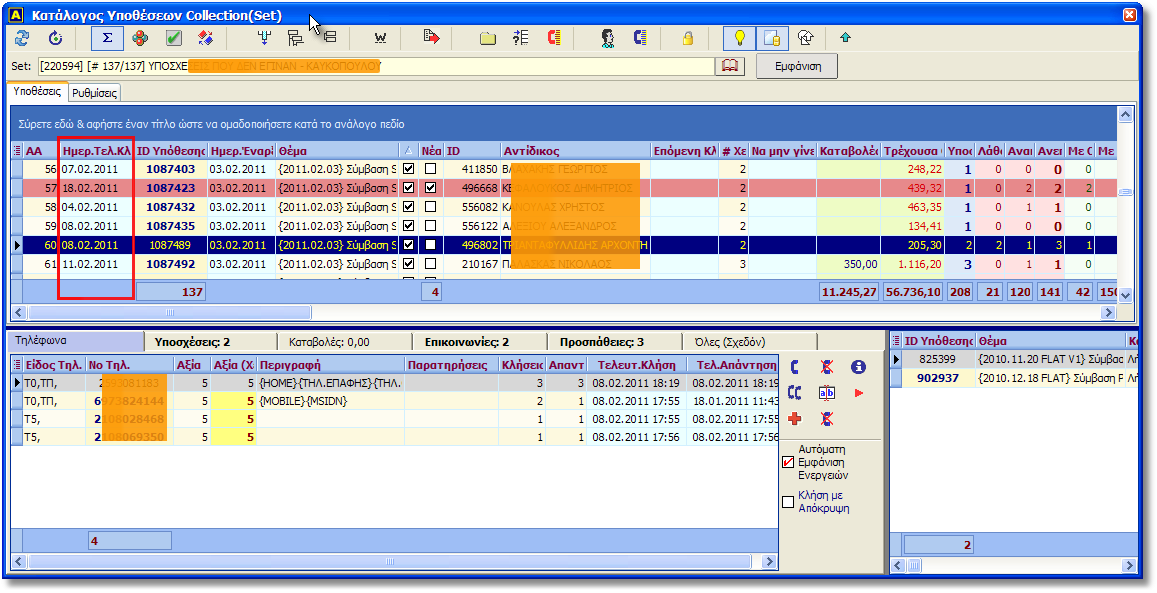
Task: Click the green checkmark toolbar icon
Action: [173, 38]
